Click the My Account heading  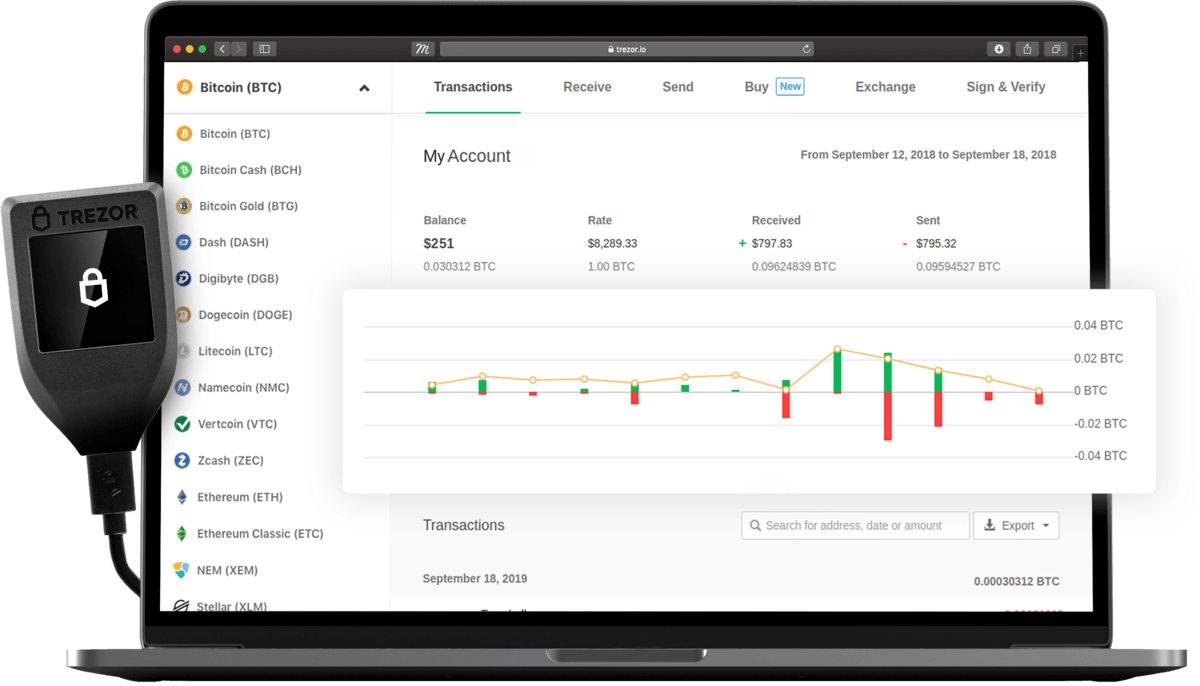[467, 156]
